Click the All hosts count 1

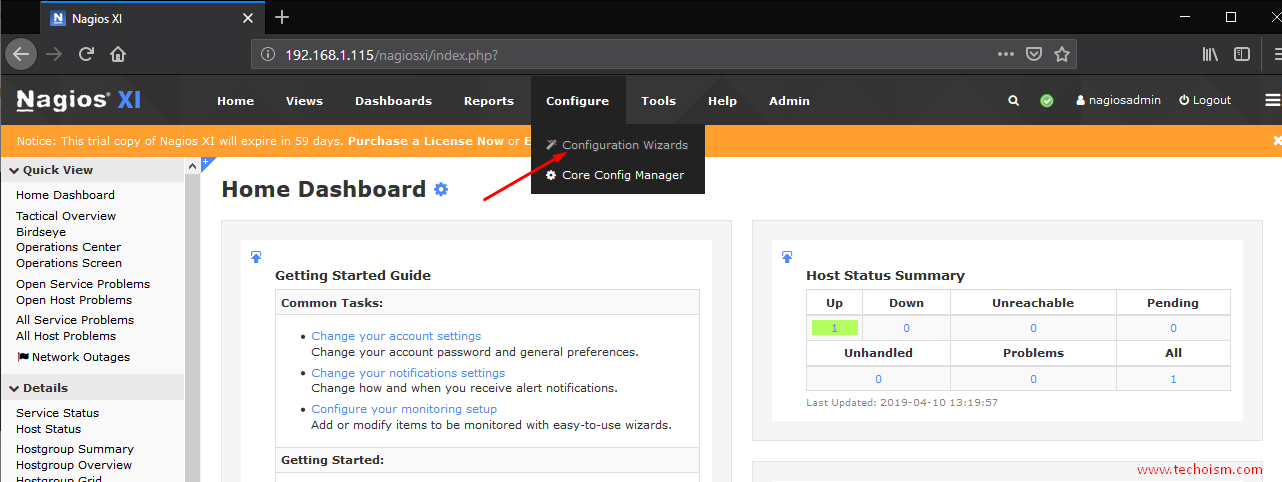click(1173, 379)
